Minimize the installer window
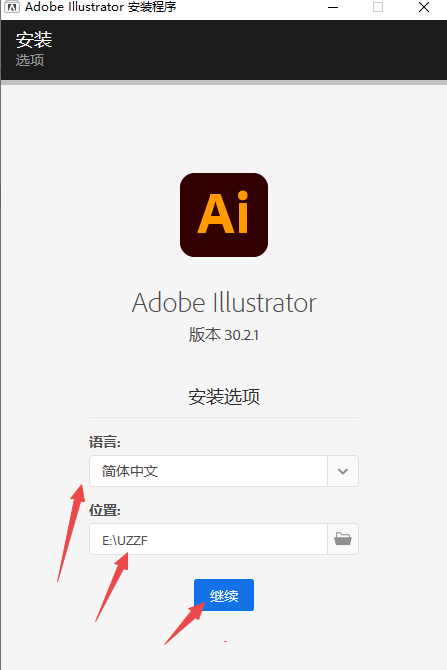447x670 pixels. [x=333, y=7]
